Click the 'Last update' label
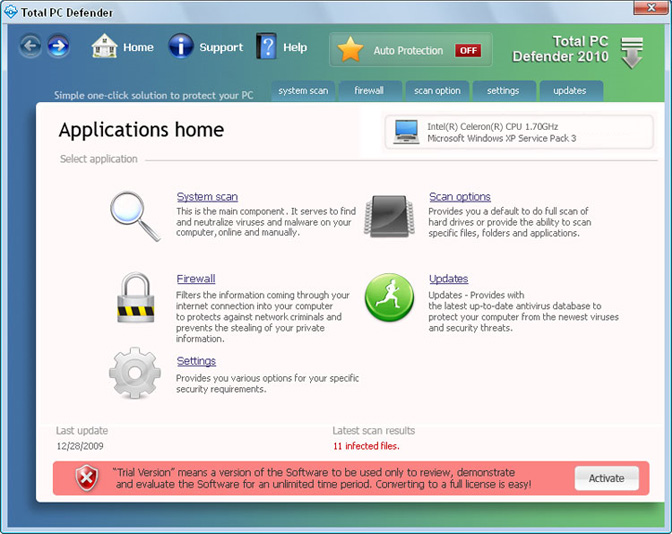This screenshot has height=534, width=672. pos(82,431)
